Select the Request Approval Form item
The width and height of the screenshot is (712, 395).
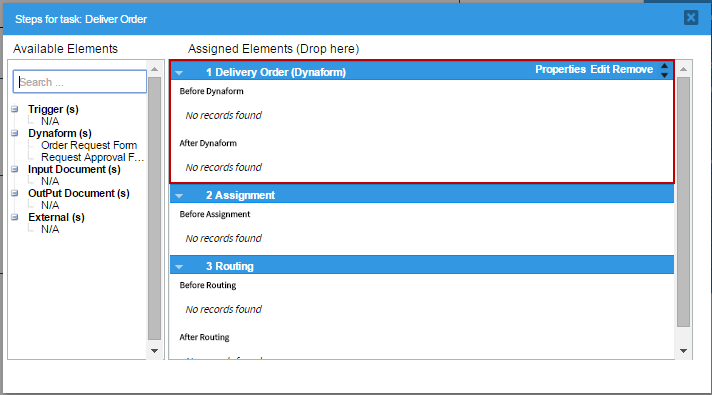pos(92,157)
